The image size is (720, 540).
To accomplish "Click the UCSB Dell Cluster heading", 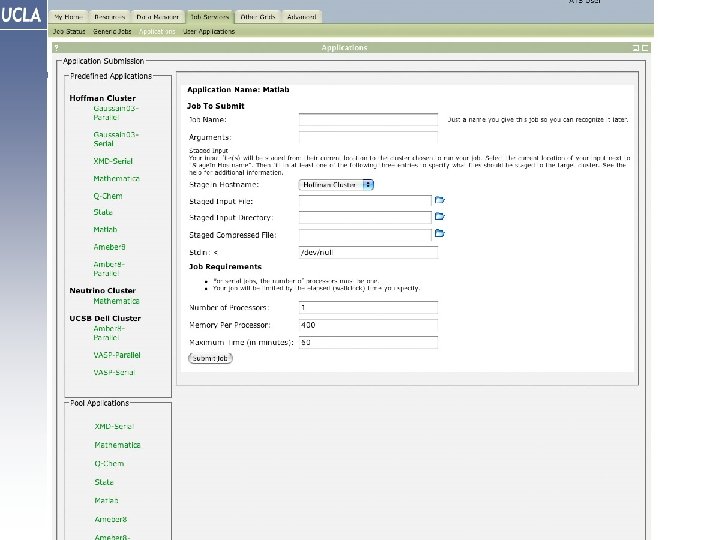I will pos(105,318).
